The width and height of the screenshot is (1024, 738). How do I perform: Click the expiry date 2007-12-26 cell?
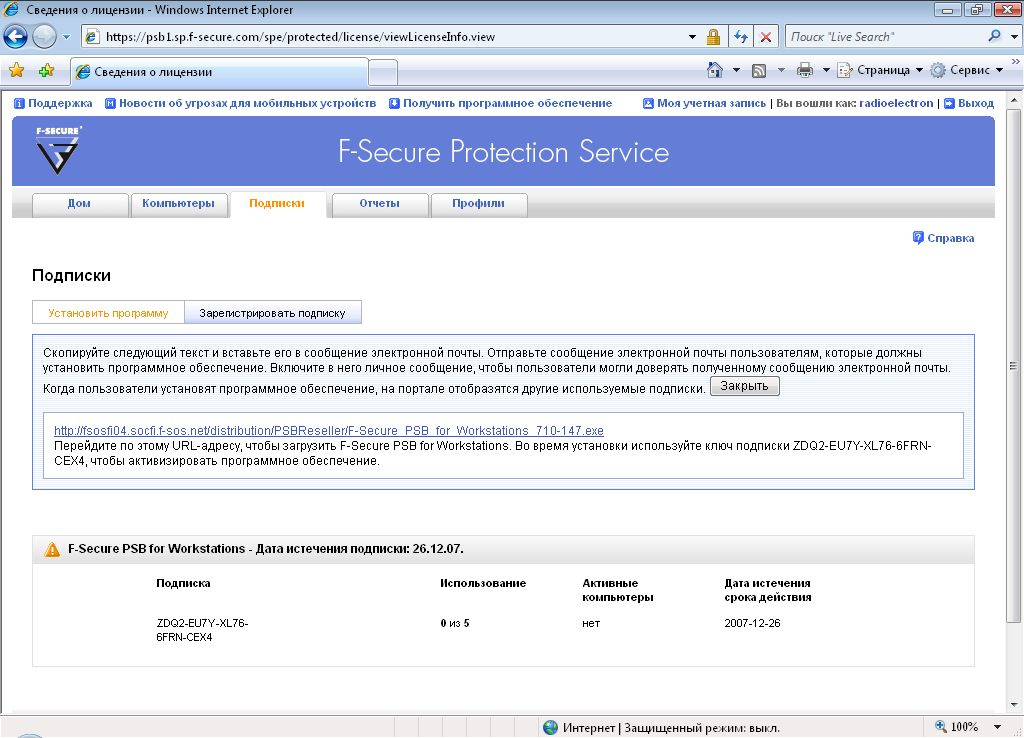[752, 623]
